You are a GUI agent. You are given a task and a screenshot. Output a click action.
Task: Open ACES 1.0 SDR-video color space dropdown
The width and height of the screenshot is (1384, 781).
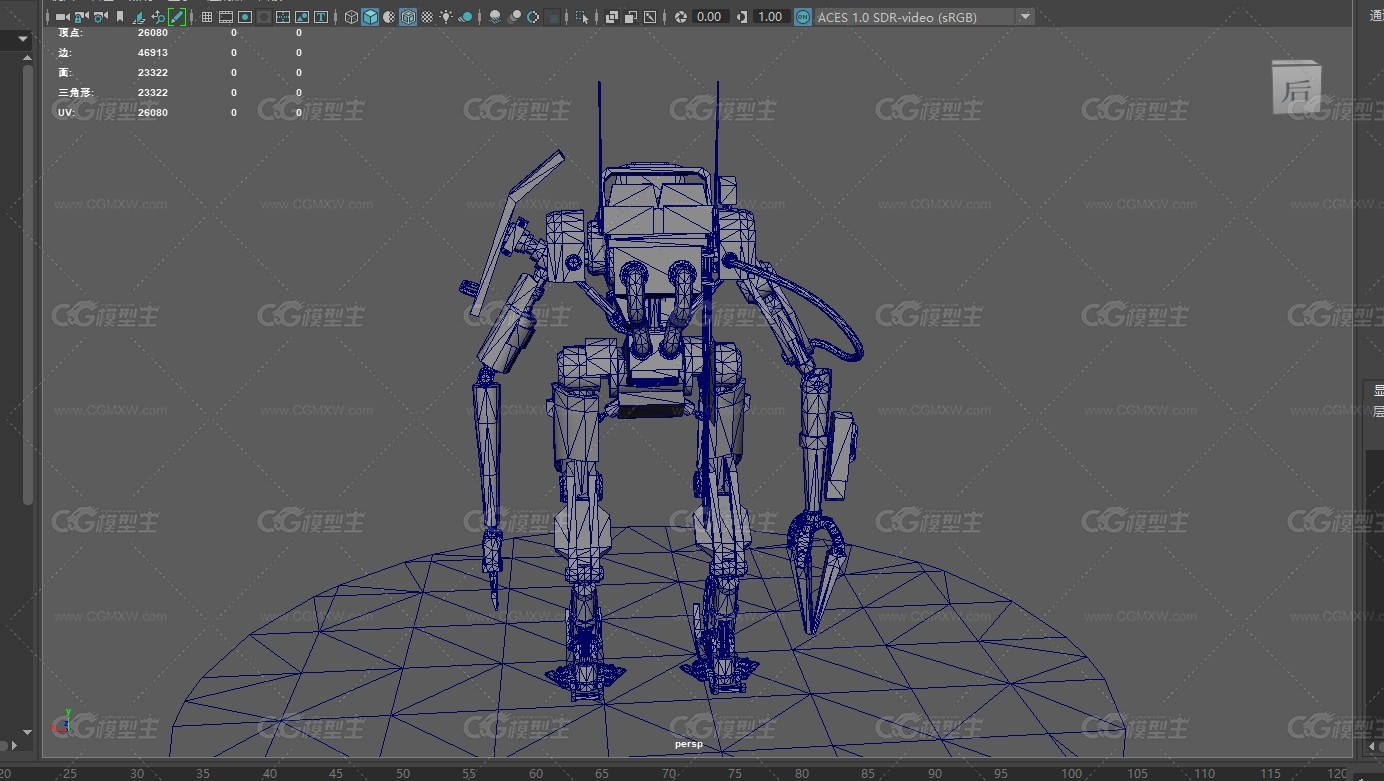1025,17
